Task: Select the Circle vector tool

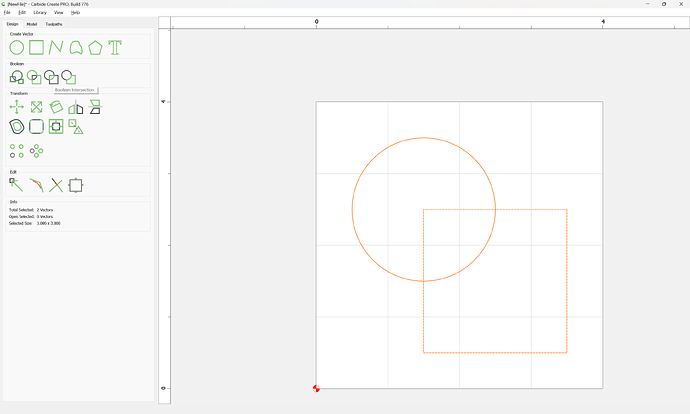Action: click(17, 48)
